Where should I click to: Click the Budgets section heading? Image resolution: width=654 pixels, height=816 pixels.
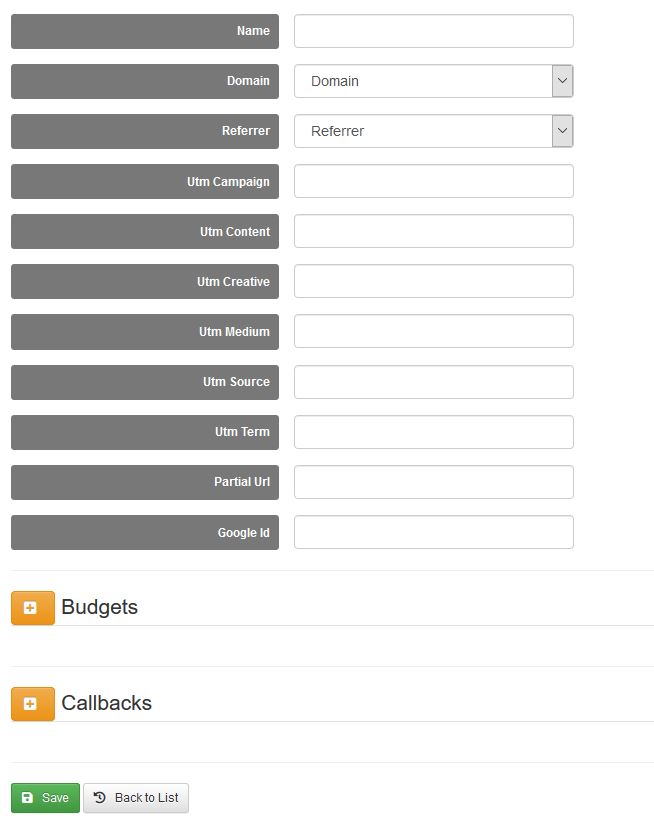99,607
